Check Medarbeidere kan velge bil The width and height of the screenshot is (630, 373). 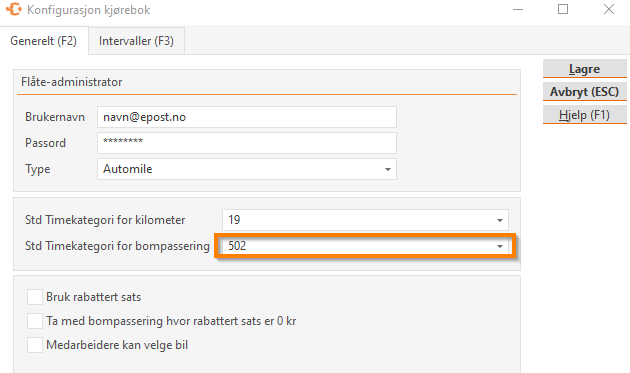(x=35, y=345)
